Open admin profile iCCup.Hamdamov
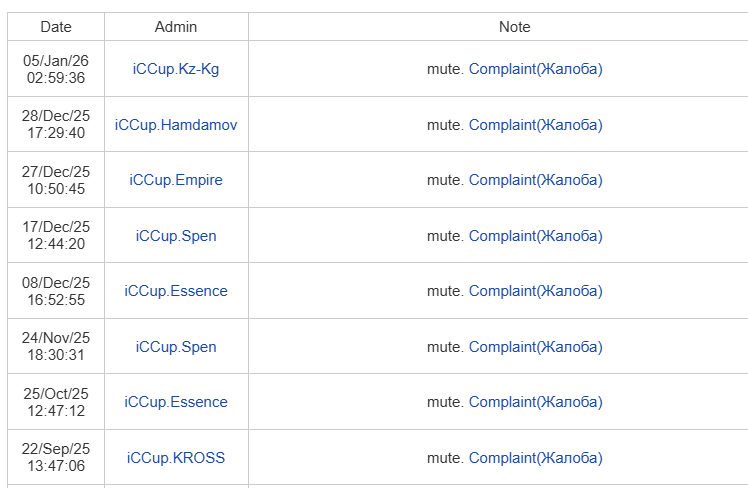The width and height of the screenshot is (748, 488). click(x=176, y=125)
